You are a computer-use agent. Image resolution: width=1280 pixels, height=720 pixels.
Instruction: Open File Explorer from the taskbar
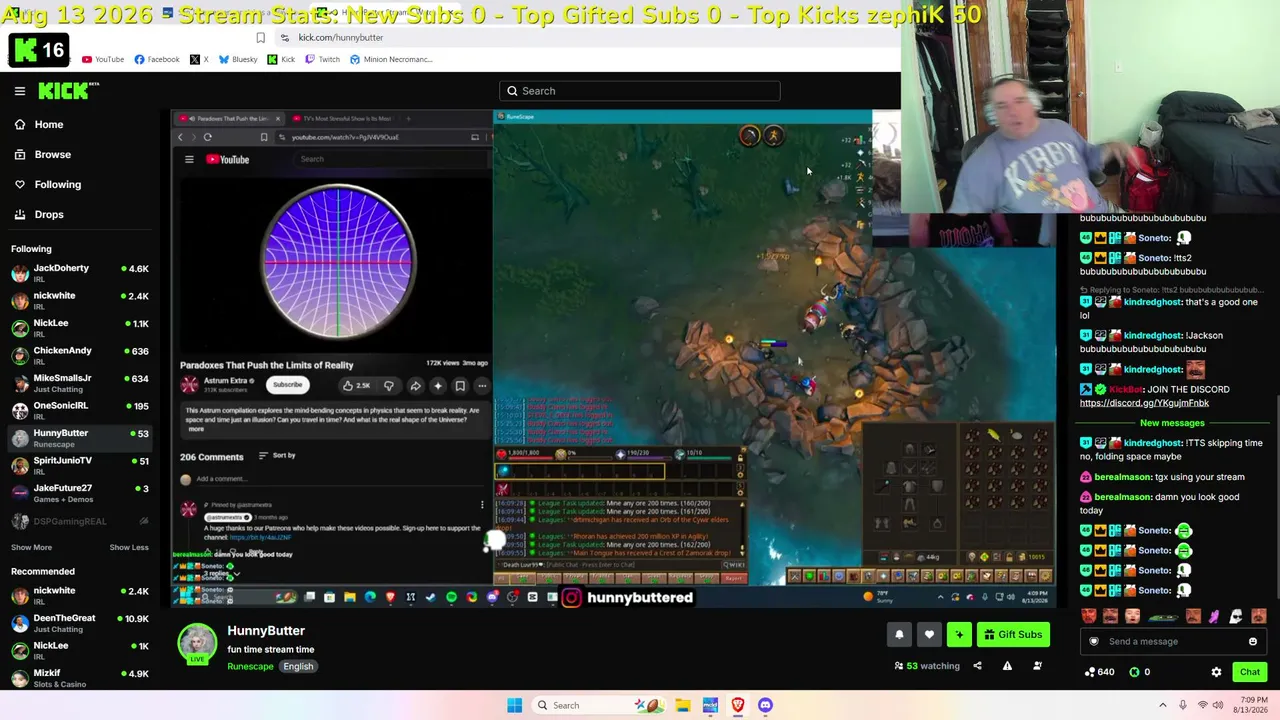point(682,705)
